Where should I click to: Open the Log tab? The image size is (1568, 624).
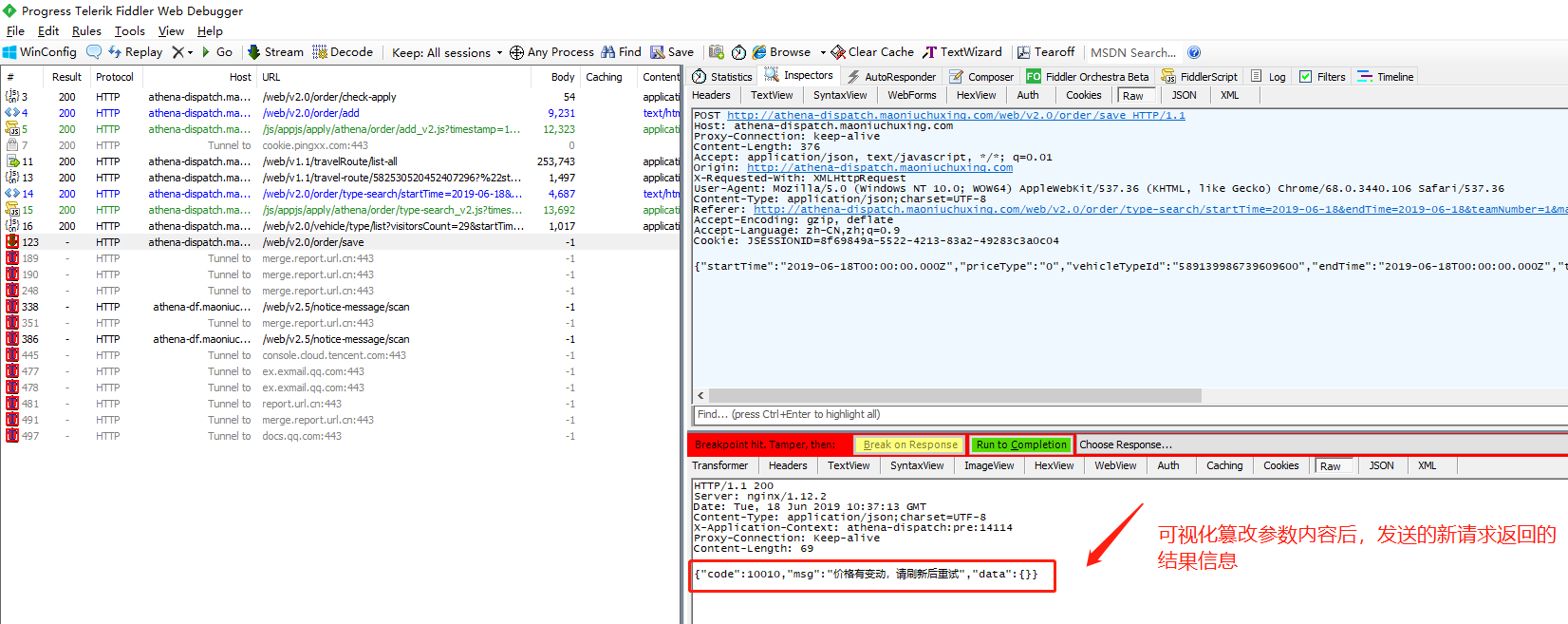1268,77
